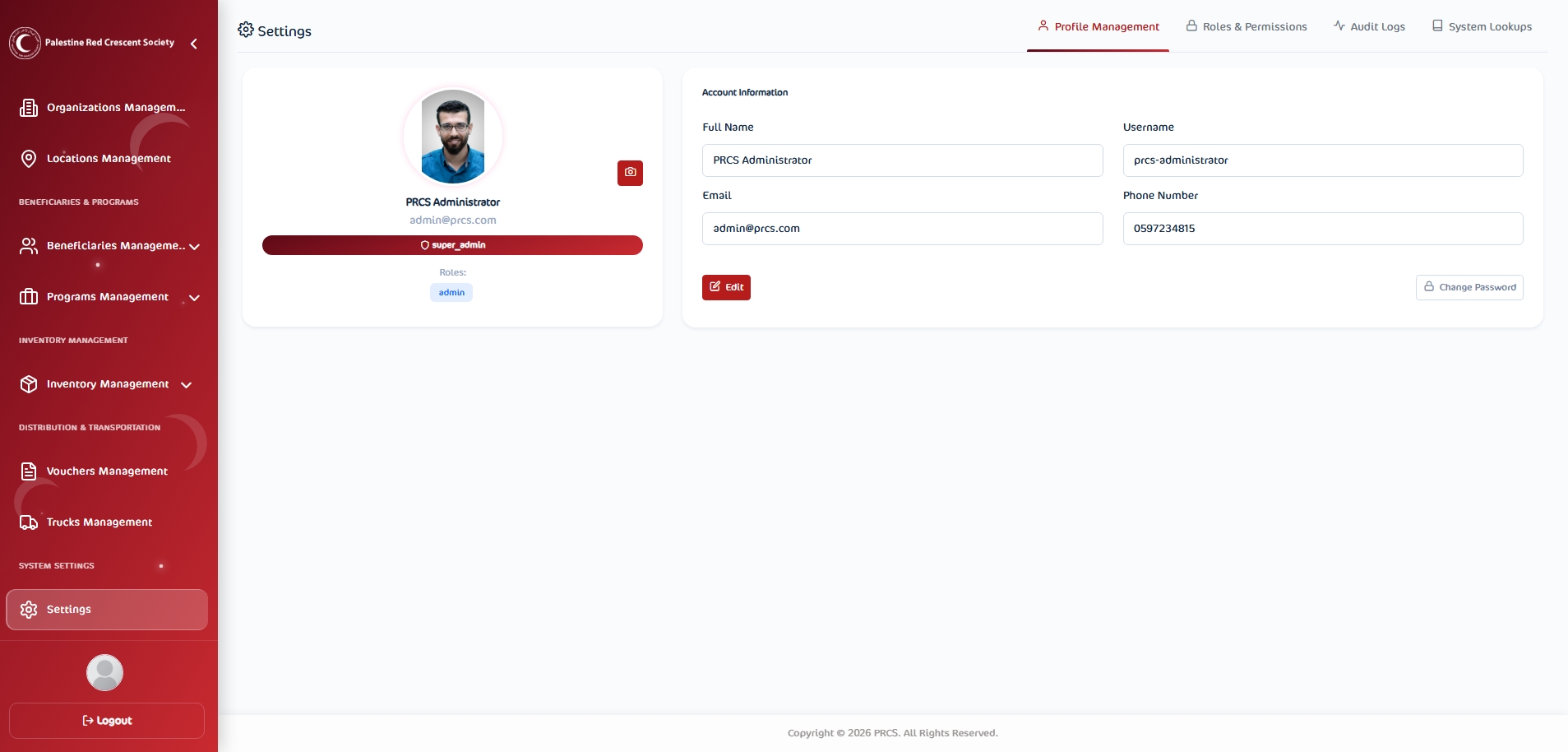1568x752 pixels.
Task: Switch to the System Lookups tab
Action: coord(1482,27)
